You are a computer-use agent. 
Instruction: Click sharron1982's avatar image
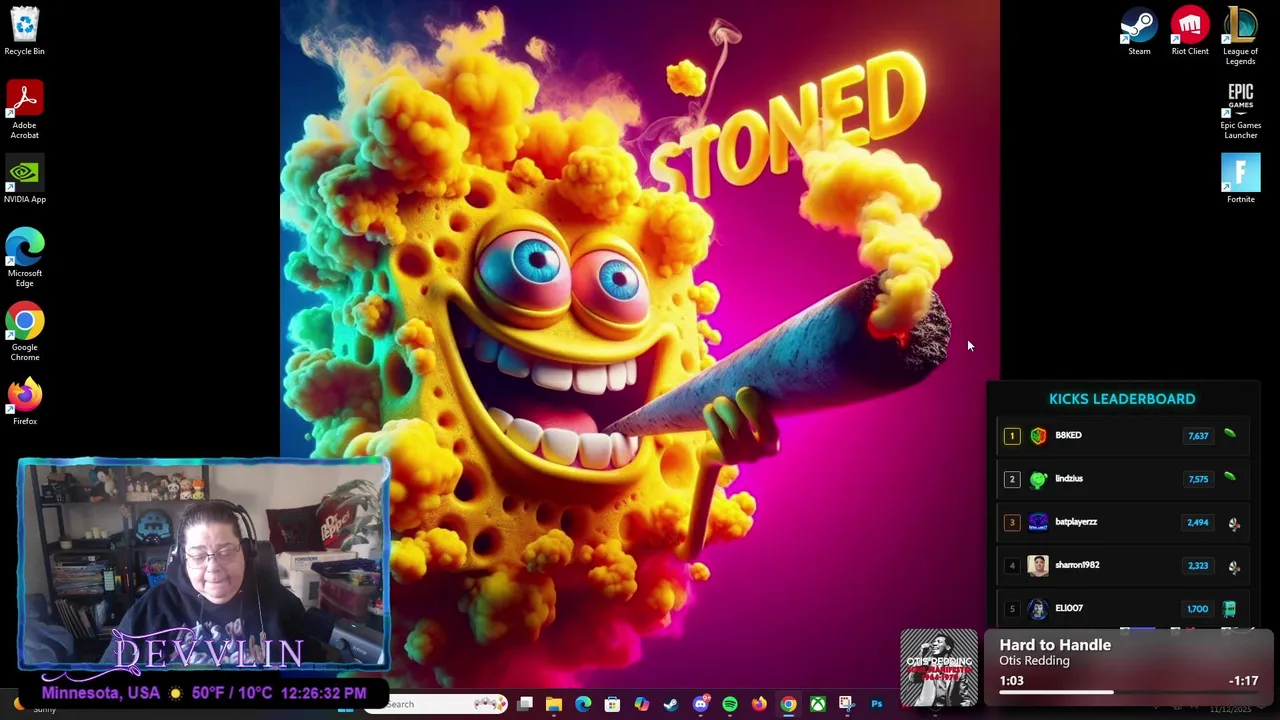pos(1038,565)
